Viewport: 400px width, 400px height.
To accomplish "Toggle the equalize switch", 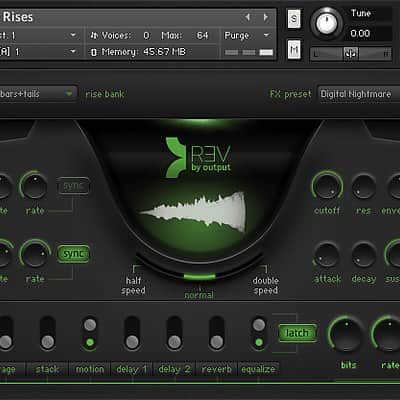I will [259, 333].
